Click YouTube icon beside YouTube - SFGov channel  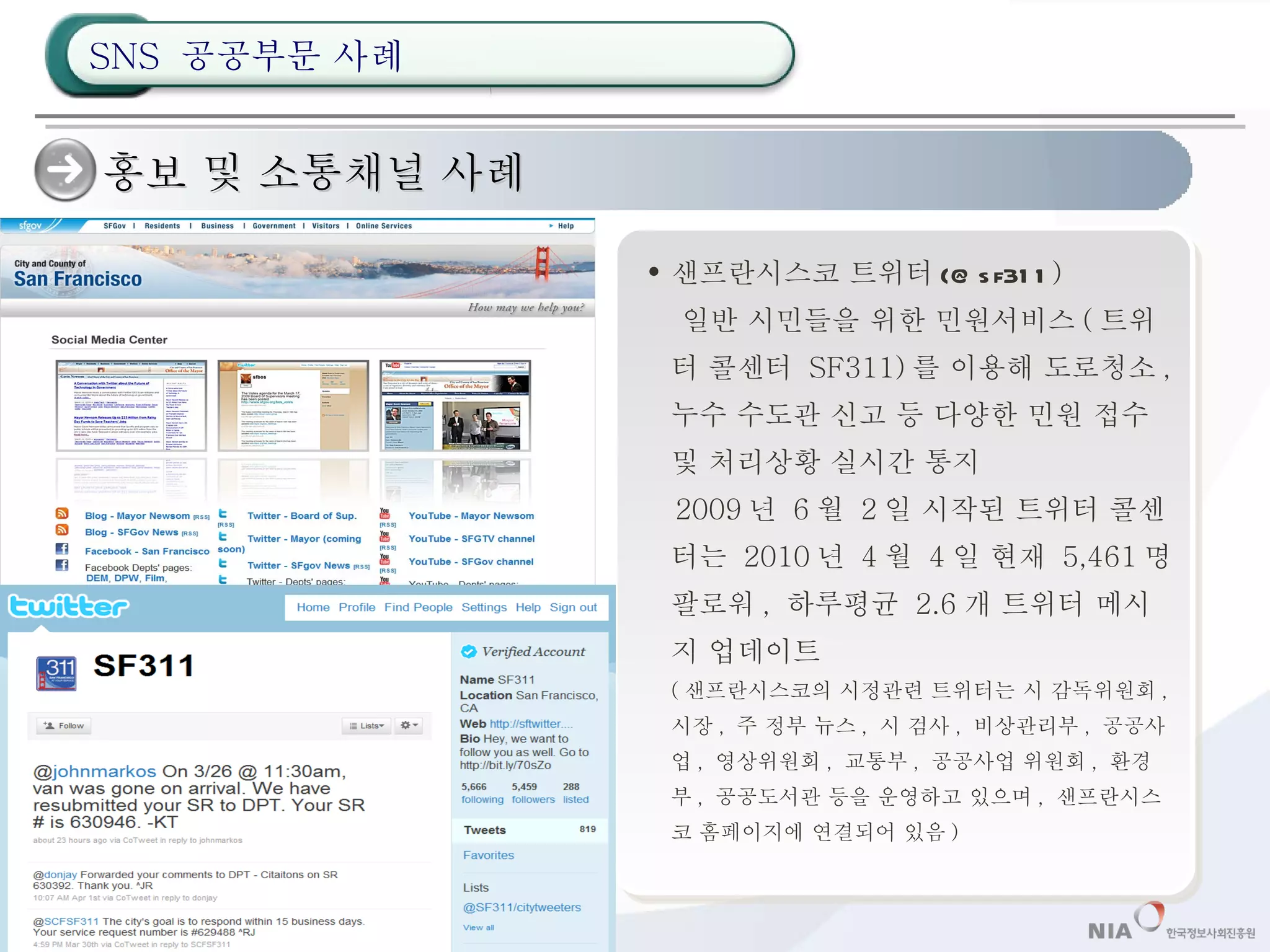(384, 559)
